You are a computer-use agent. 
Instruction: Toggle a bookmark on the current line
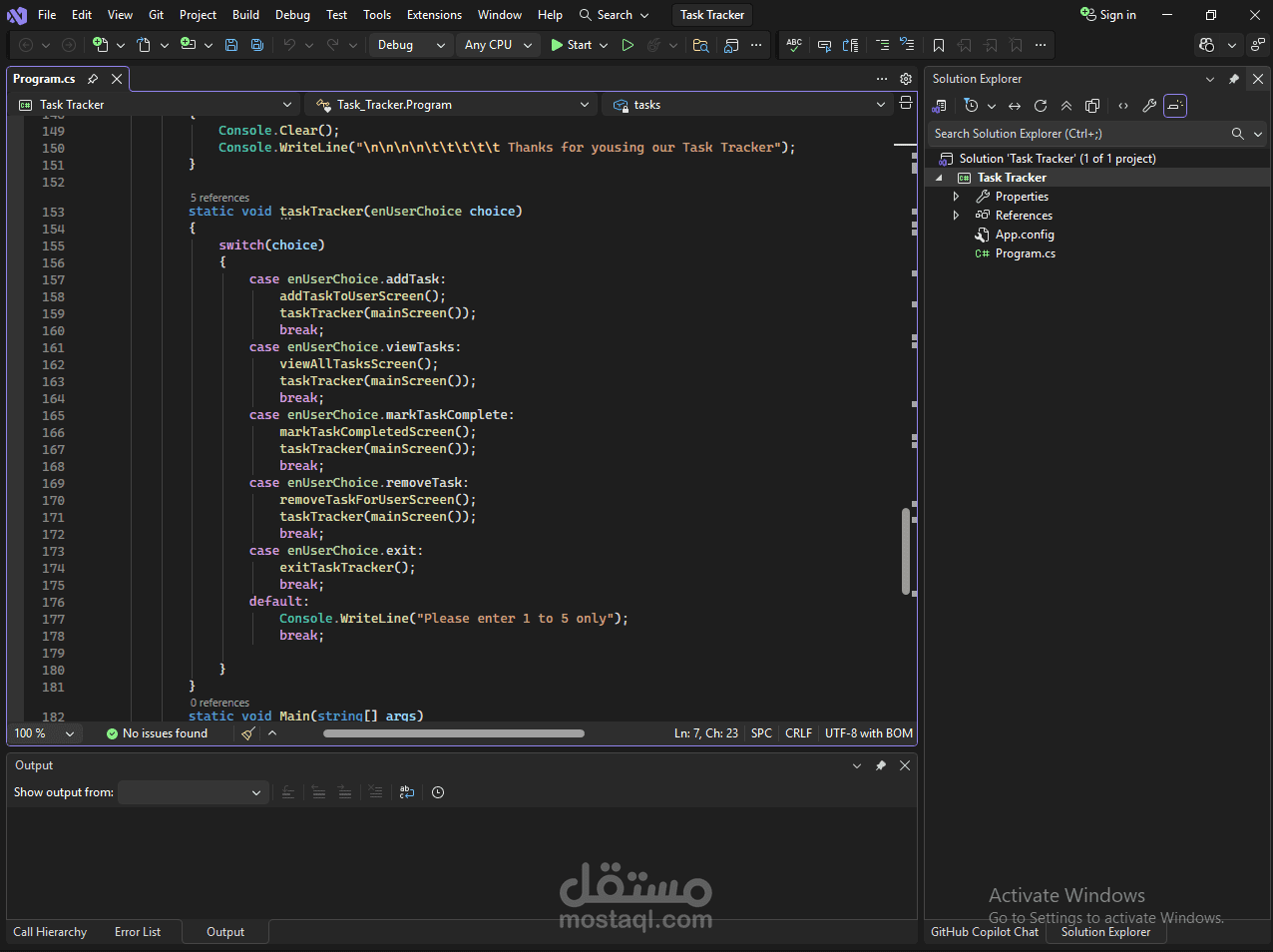(939, 45)
